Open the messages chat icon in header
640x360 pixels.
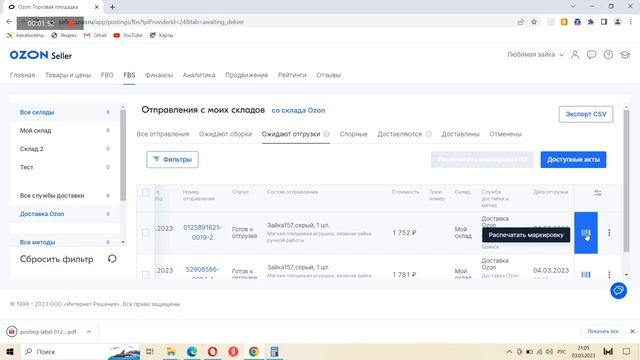tap(591, 55)
